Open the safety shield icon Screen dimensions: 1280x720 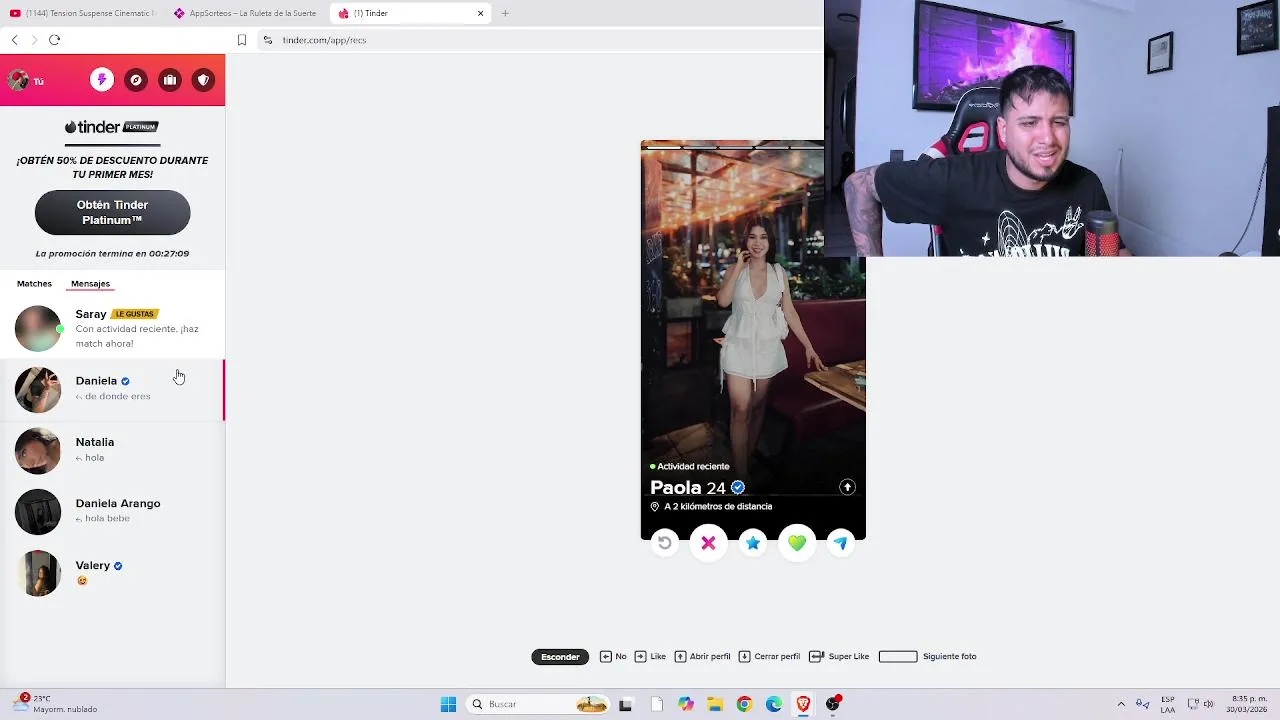pos(203,80)
